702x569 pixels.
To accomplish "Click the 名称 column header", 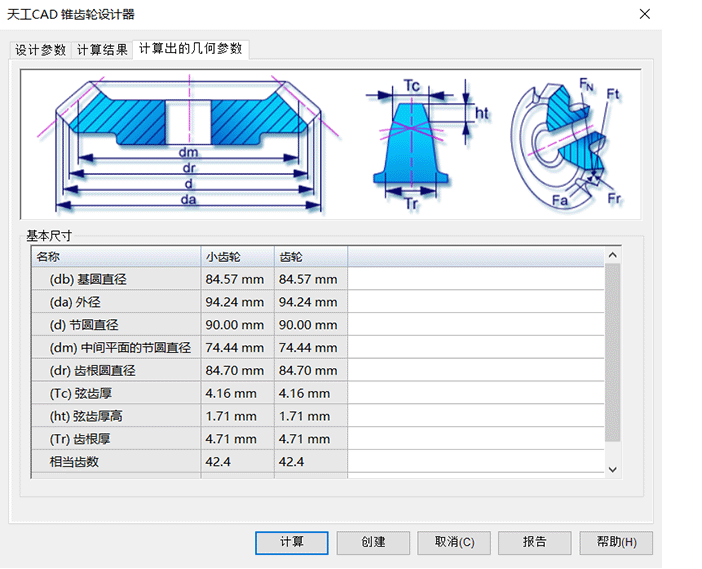I will (116, 257).
